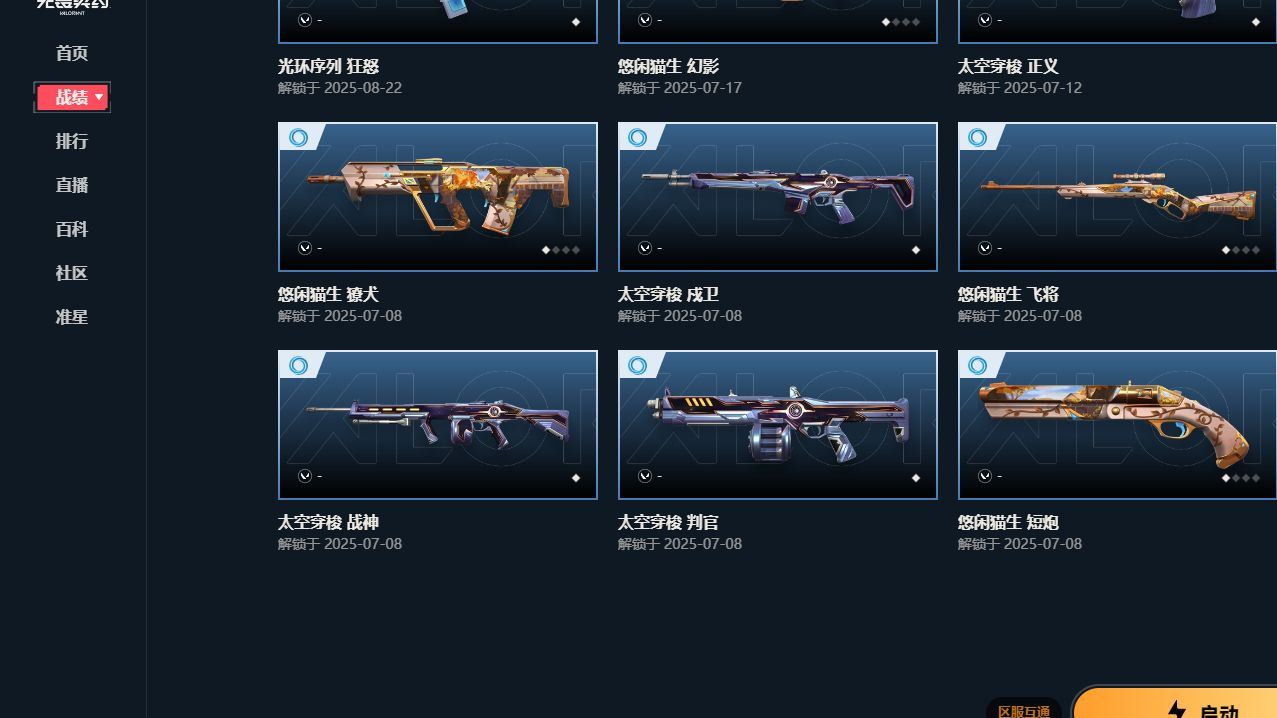Click the 区服互通 badge label
Image resolution: width=1277 pixels, height=718 pixels.
[1024, 710]
